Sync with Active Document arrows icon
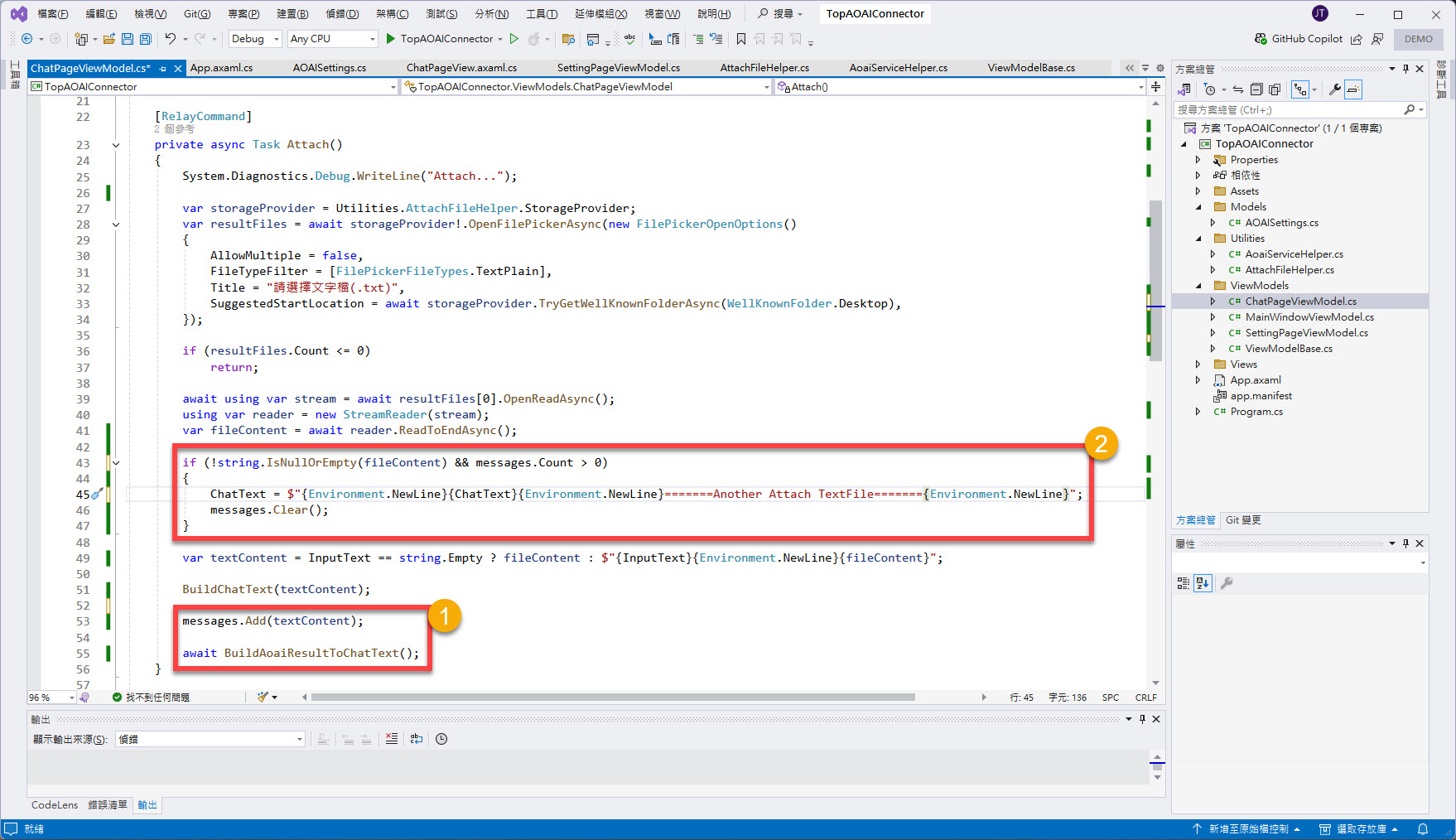This screenshot has width=1456, height=840. coord(1238,89)
